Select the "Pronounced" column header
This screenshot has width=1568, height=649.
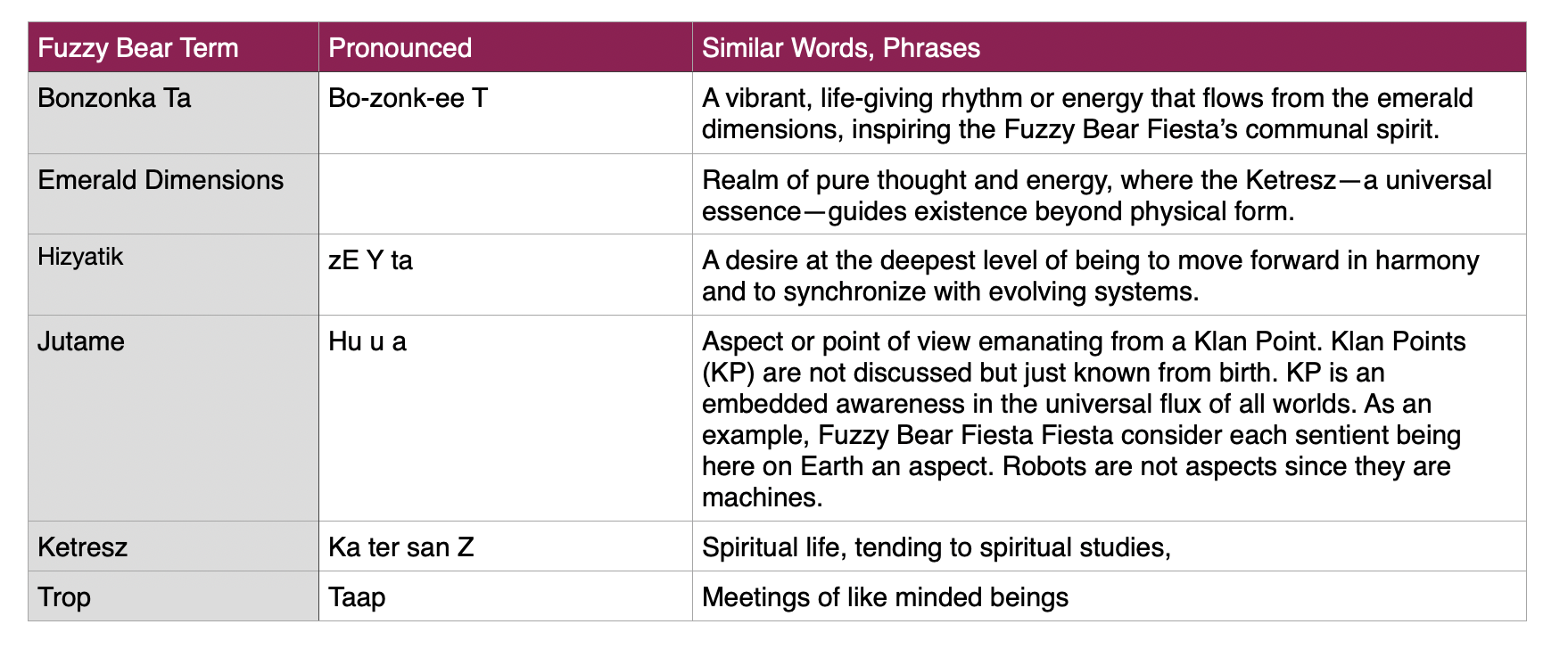click(400, 48)
